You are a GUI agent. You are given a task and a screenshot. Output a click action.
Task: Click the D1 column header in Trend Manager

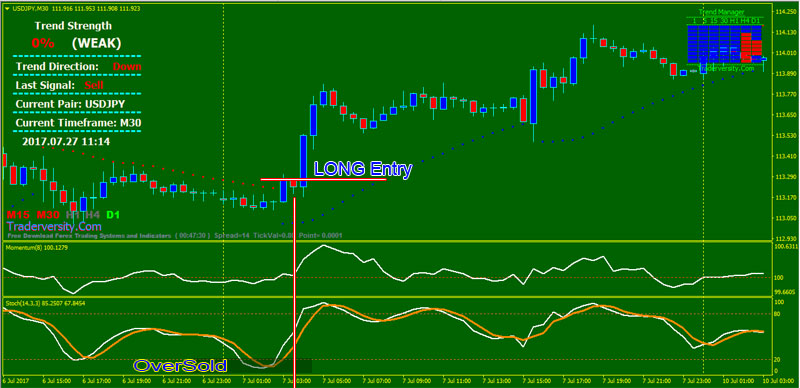tap(757, 20)
